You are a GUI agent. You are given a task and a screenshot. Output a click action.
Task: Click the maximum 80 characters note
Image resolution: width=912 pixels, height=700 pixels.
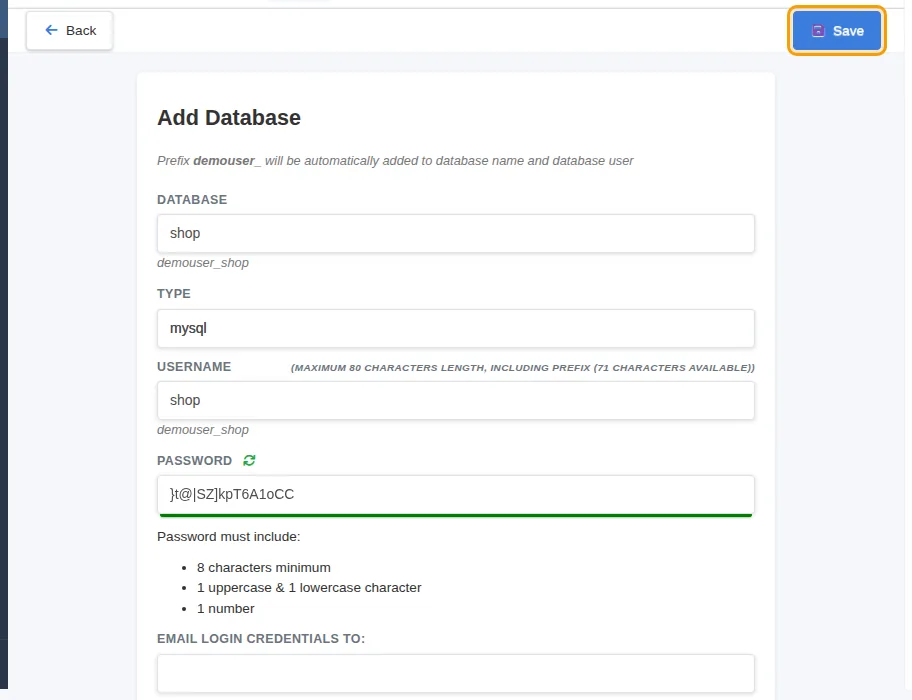522,367
